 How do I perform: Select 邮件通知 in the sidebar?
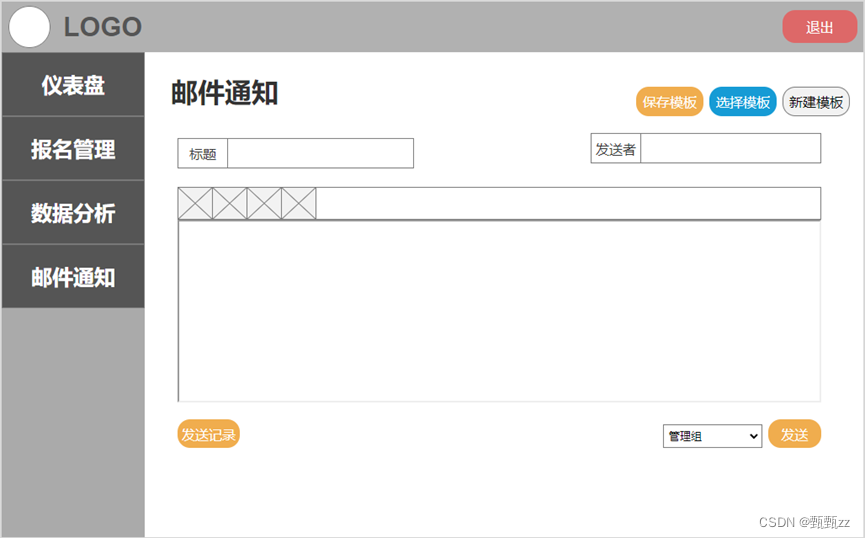click(73, 277)
